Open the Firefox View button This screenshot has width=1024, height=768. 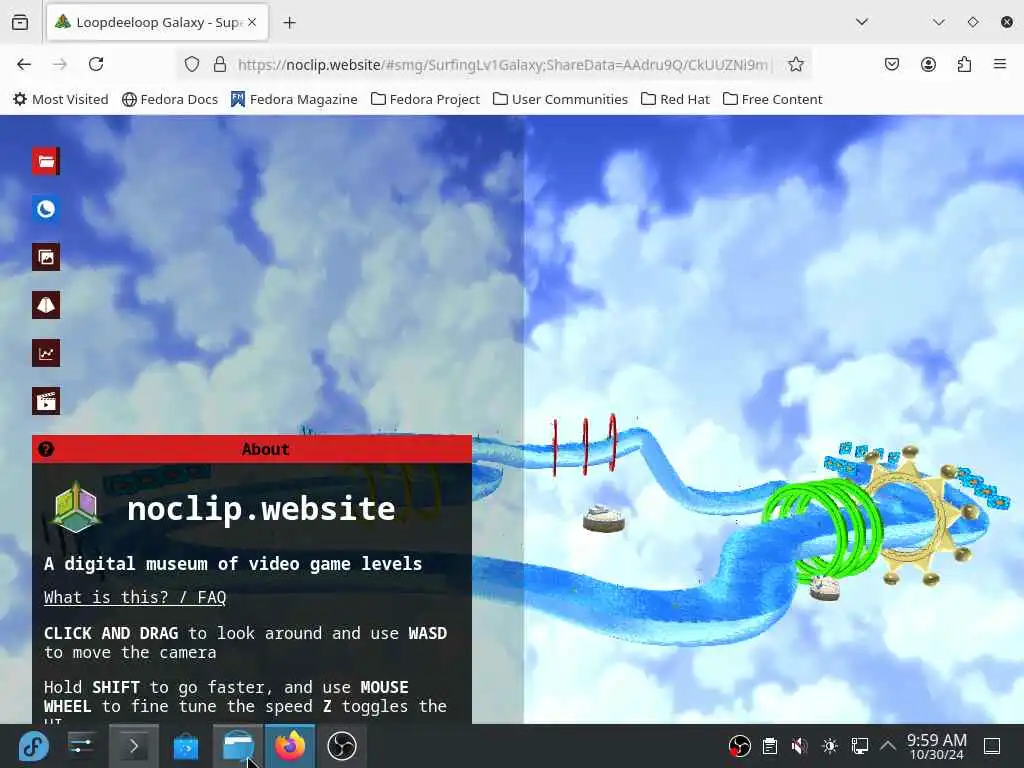[x=20, y=22]
